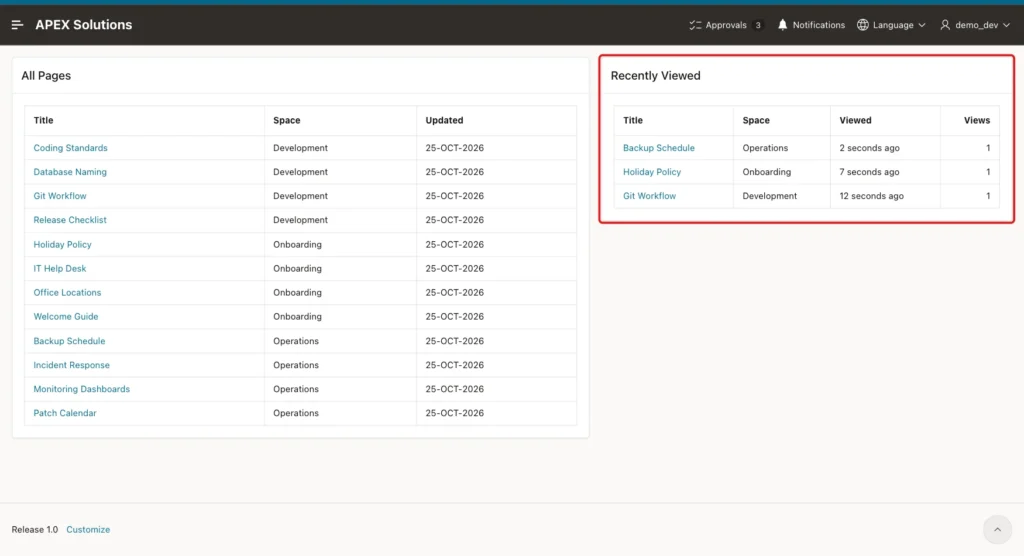Open Approvals from the top bar

(726, 25)
